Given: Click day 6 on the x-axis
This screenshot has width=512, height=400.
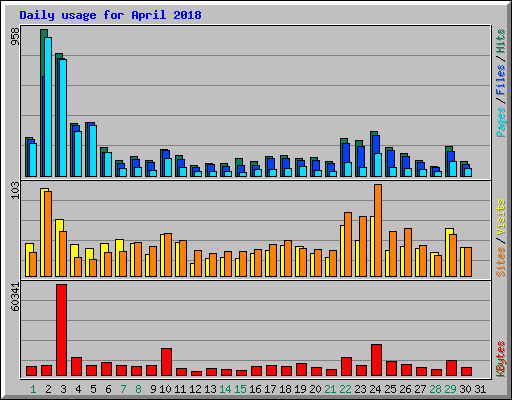Looking at the screenshot, I should click(x=108, y=389).
